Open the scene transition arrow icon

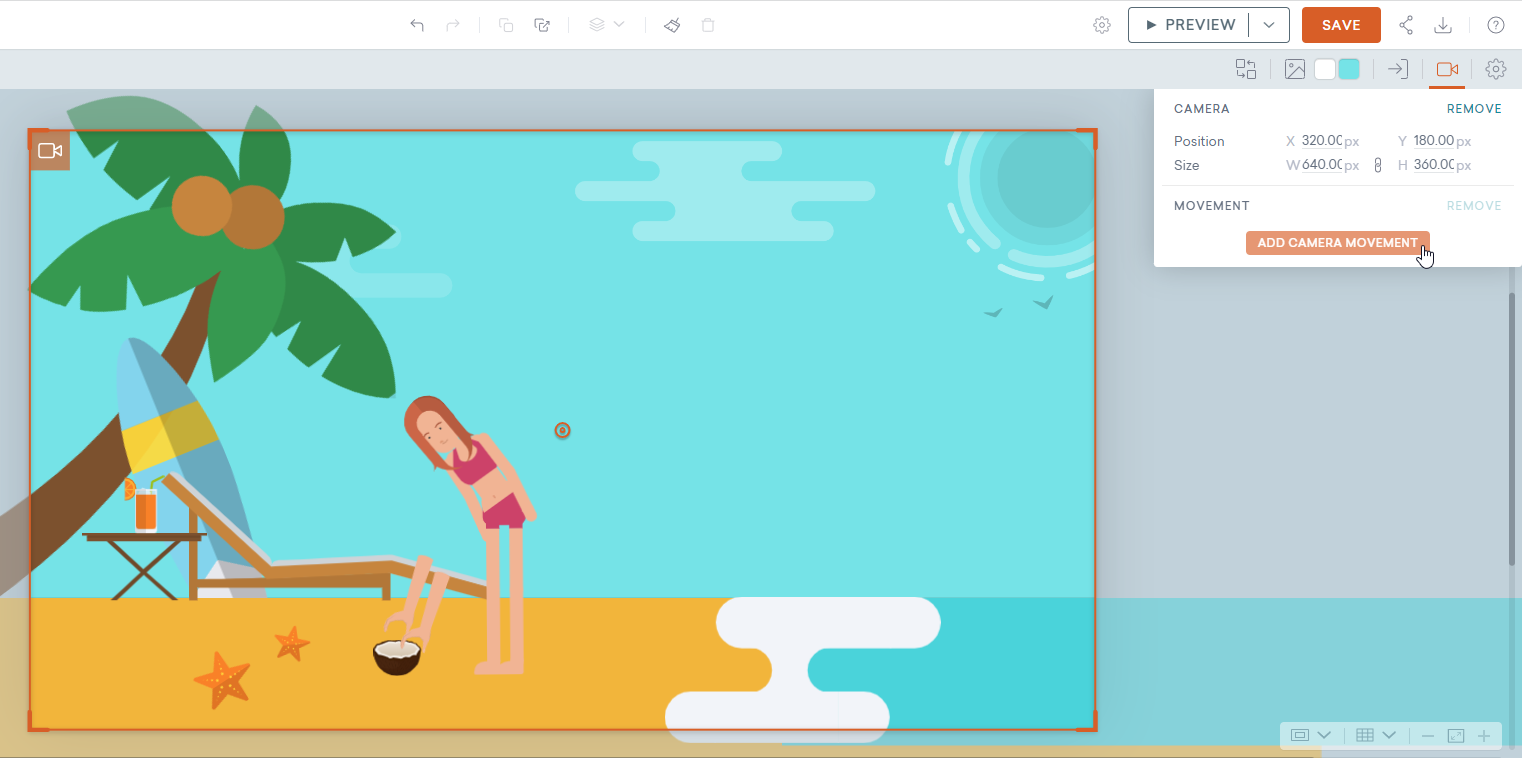[x=1398, y=69]
